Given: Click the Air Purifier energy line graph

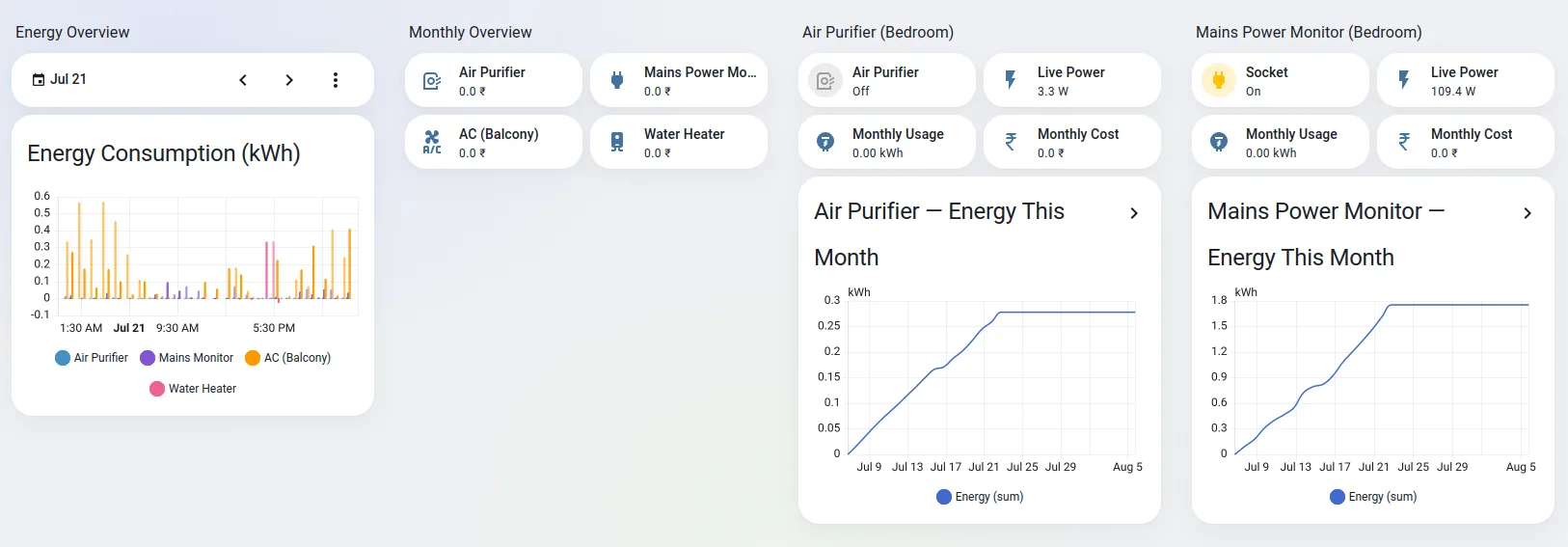Looking at the screenshot, I should [991, 376].
